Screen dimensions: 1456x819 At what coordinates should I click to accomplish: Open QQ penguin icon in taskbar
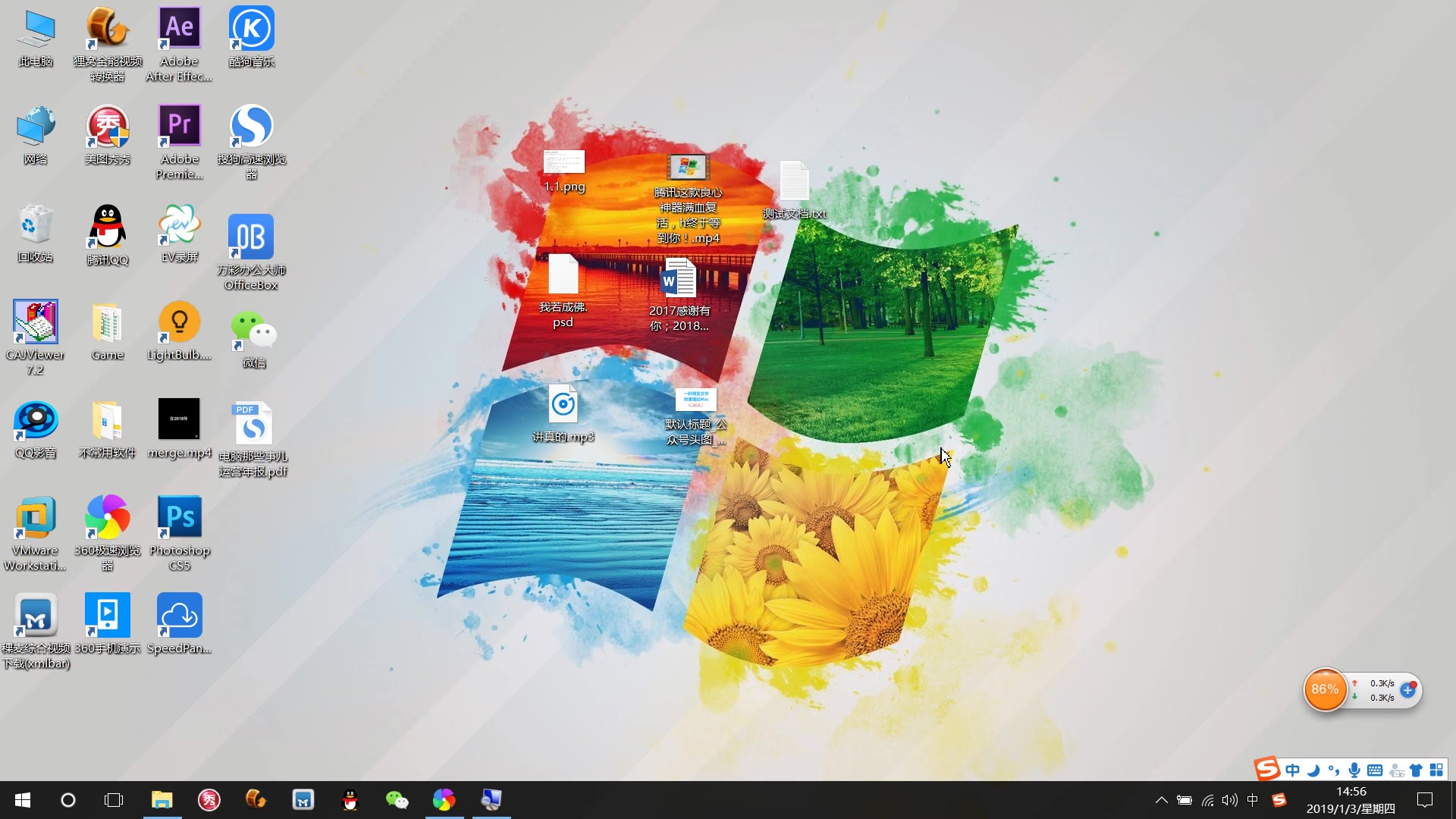click(350, 800)
